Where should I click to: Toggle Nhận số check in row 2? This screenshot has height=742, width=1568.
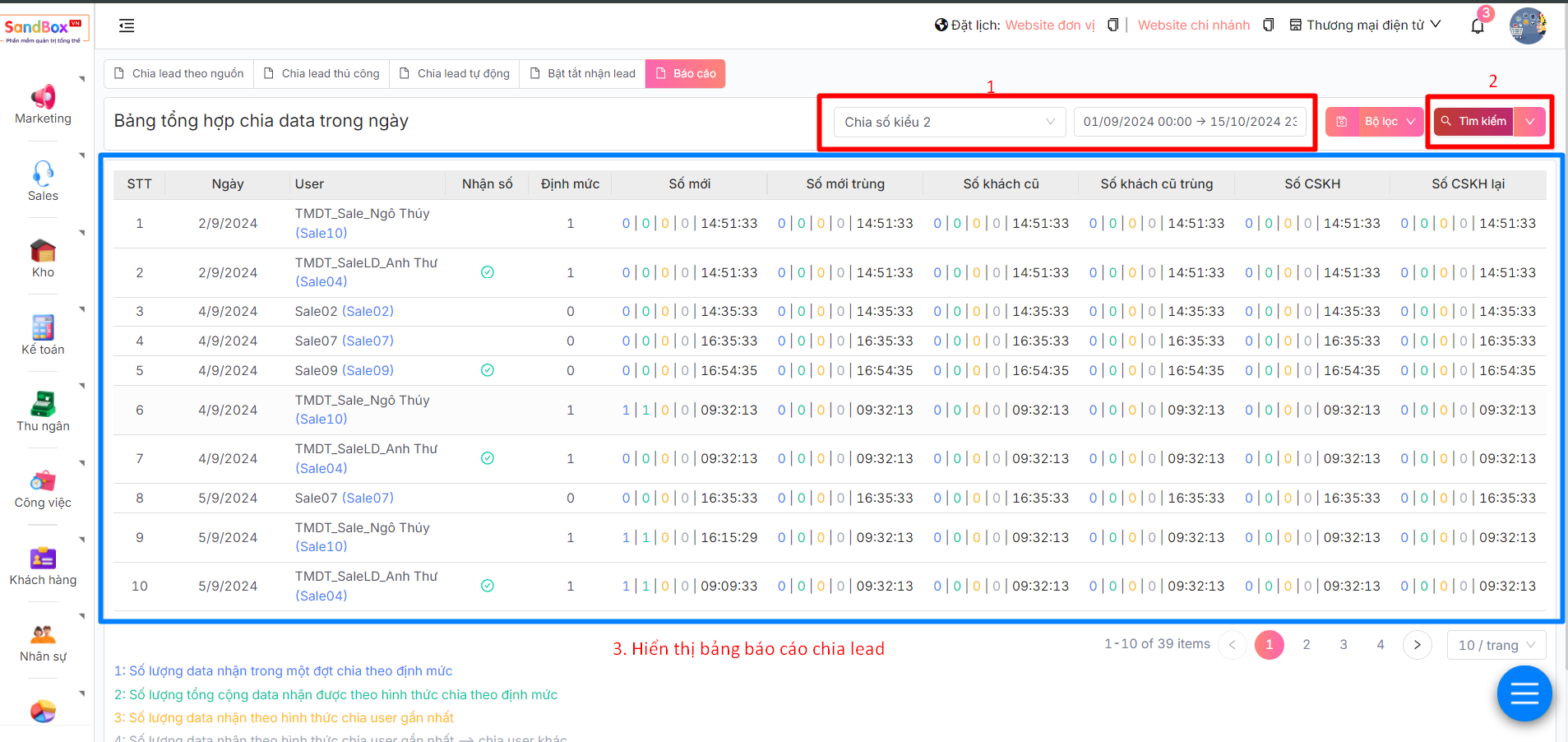pyautogui.click(x=488, y=272)
